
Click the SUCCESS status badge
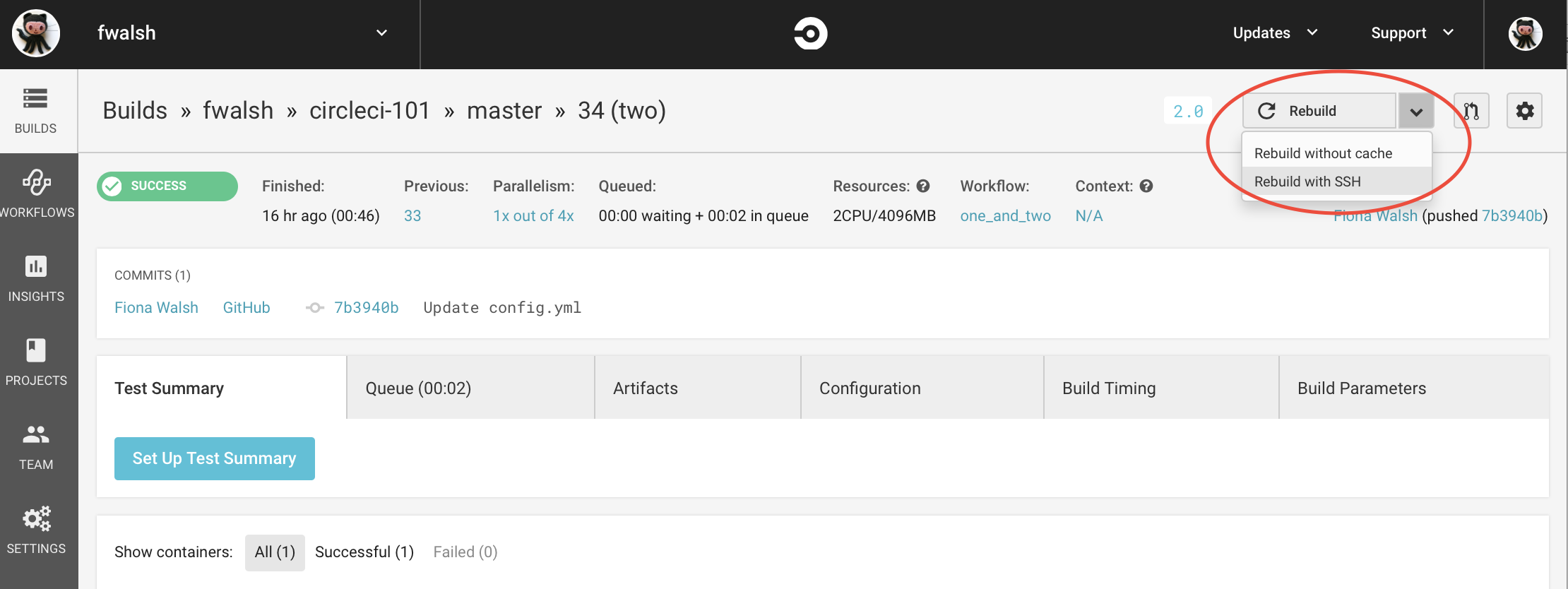pyautogui.click(x=167, y=186)
